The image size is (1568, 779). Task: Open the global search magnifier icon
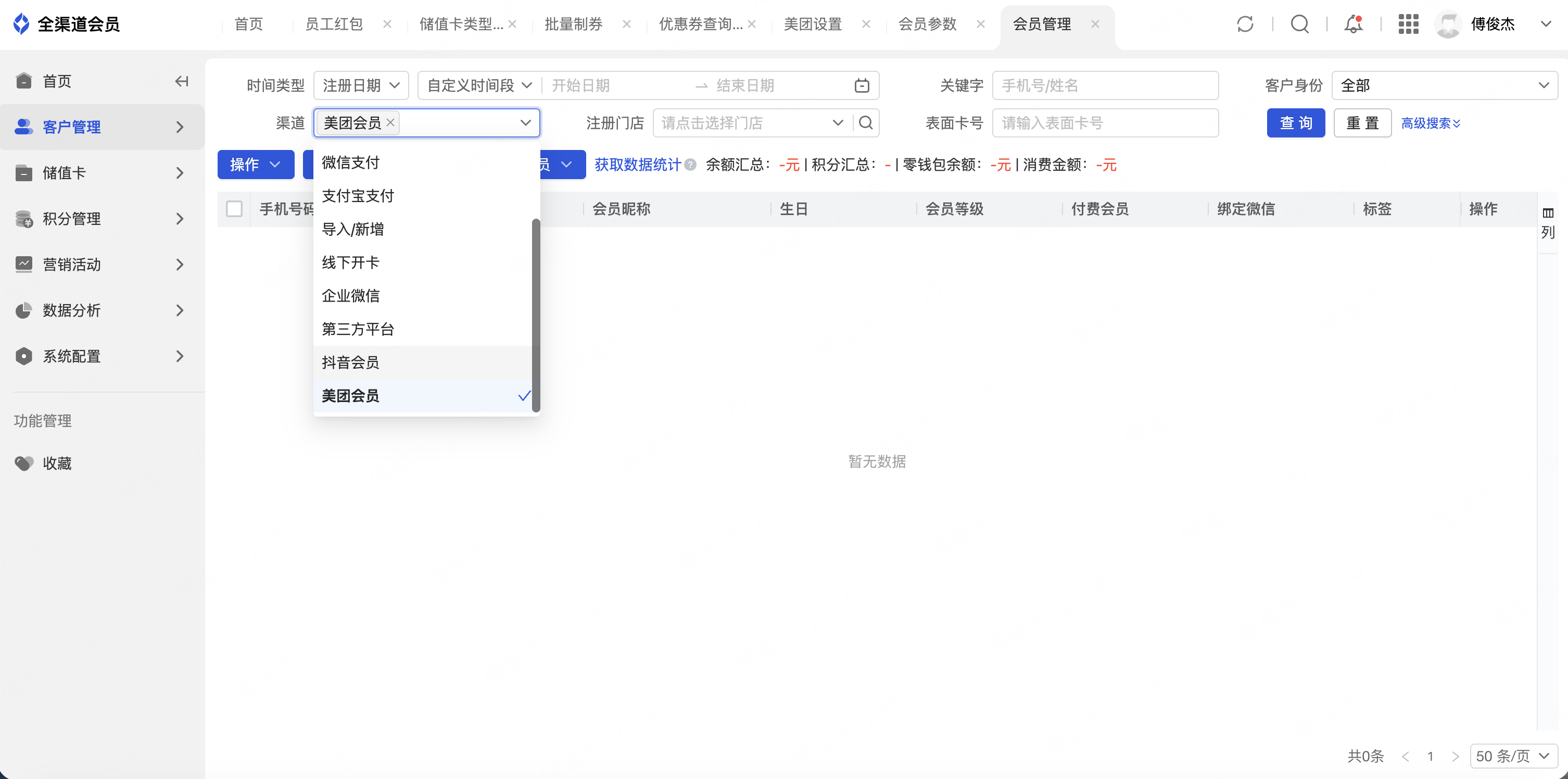click(1299, 24)
